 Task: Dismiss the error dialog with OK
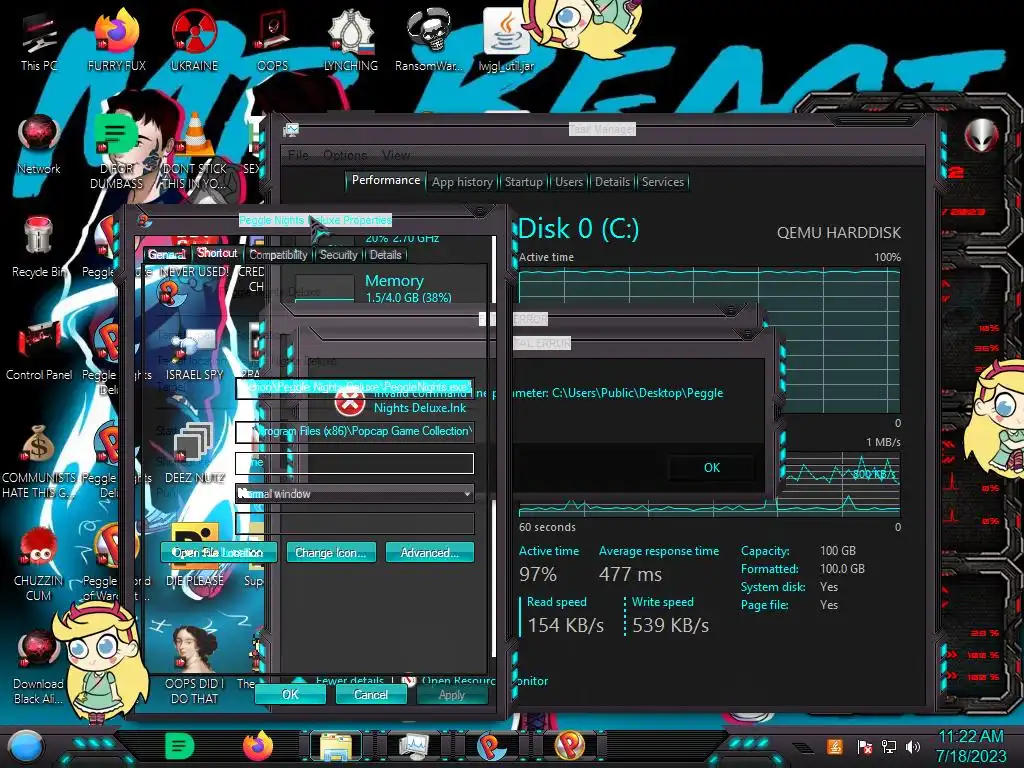coord(712,468)
